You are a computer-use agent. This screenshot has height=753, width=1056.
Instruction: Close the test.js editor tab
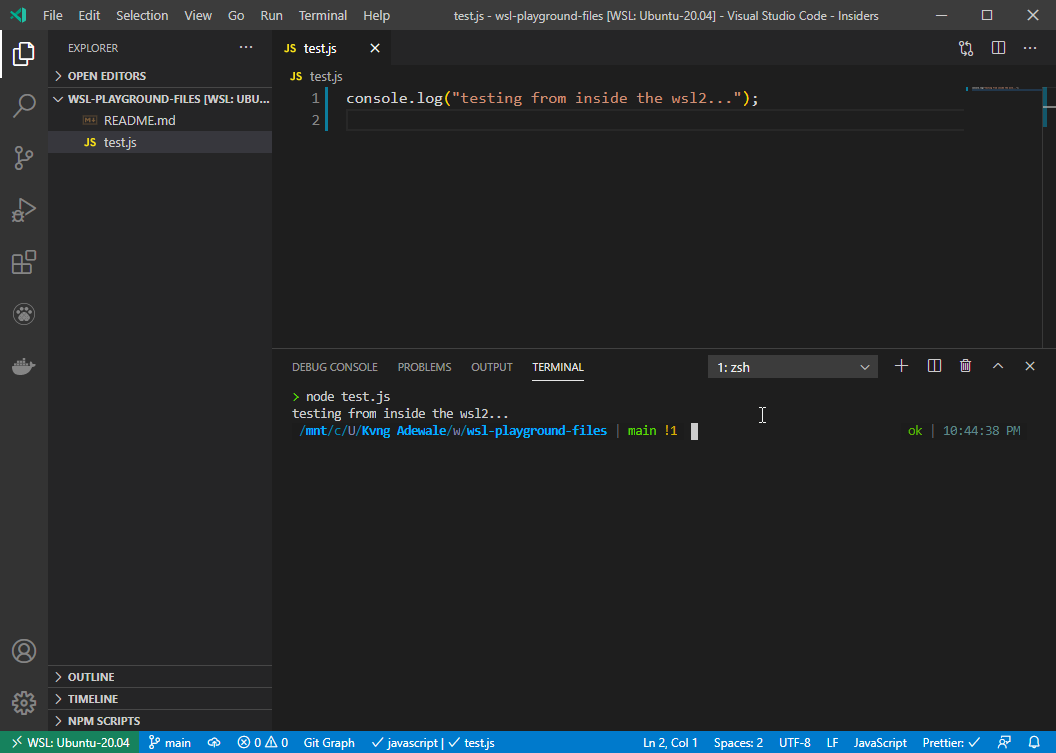374,48
